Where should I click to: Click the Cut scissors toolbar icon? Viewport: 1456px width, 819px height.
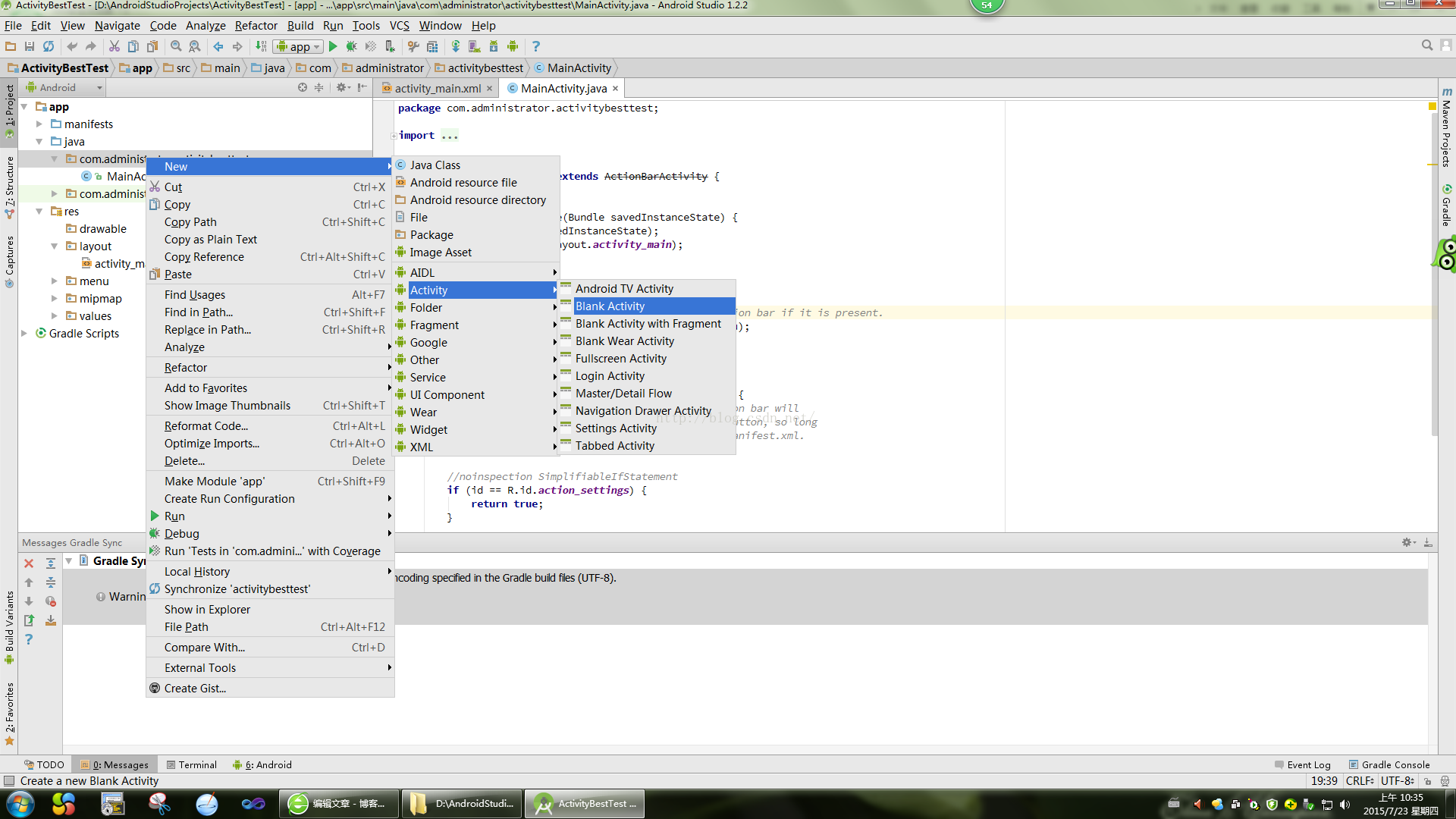(x=115, y=46)
